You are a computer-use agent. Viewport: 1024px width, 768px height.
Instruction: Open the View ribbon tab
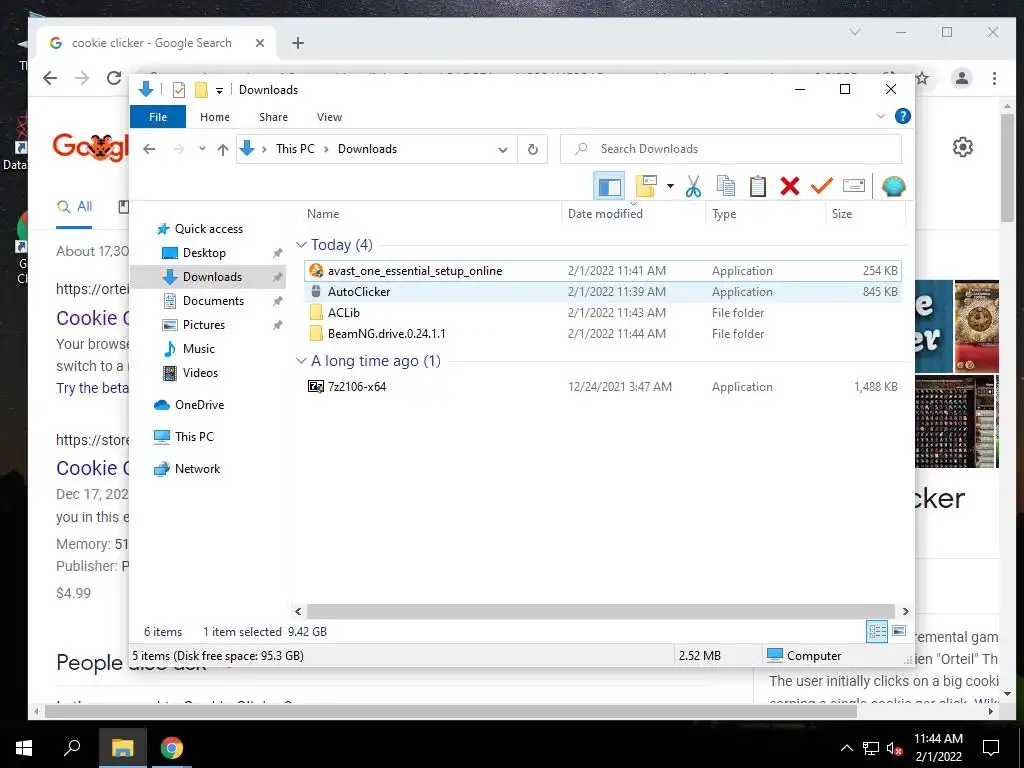pyautogui.click(x=329, y=117)
